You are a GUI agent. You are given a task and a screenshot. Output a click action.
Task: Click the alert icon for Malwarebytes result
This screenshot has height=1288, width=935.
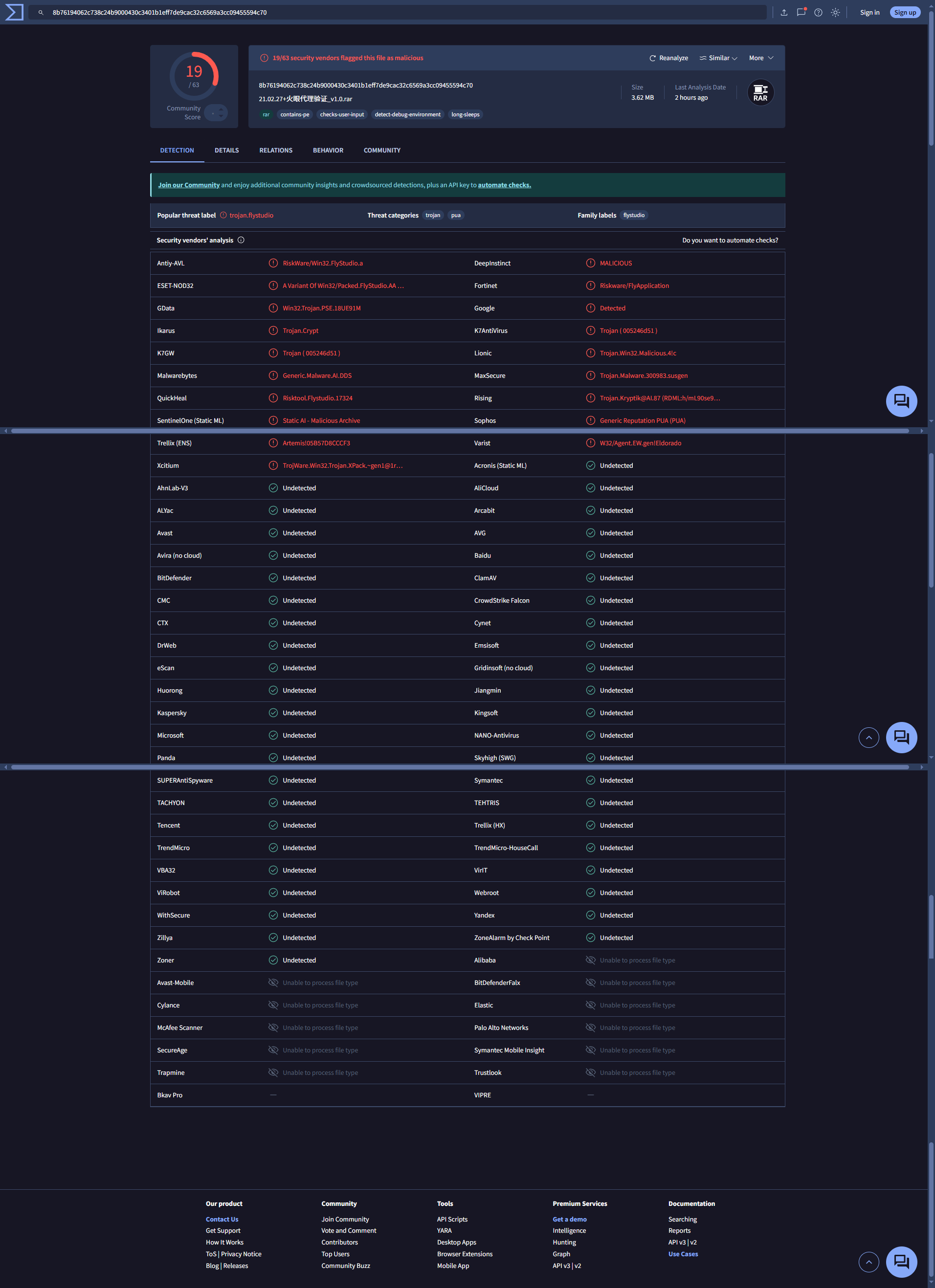(x=273, y=375)
